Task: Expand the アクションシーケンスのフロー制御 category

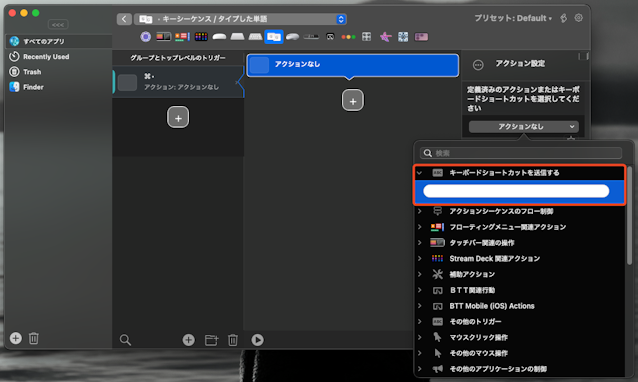Action: click(420, 211)
